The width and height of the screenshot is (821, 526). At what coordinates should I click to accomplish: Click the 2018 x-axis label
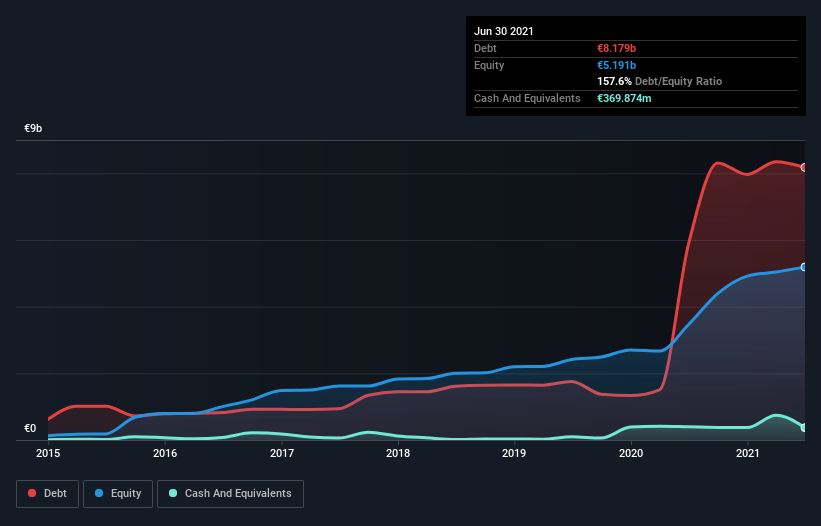[x=398, y=453]
